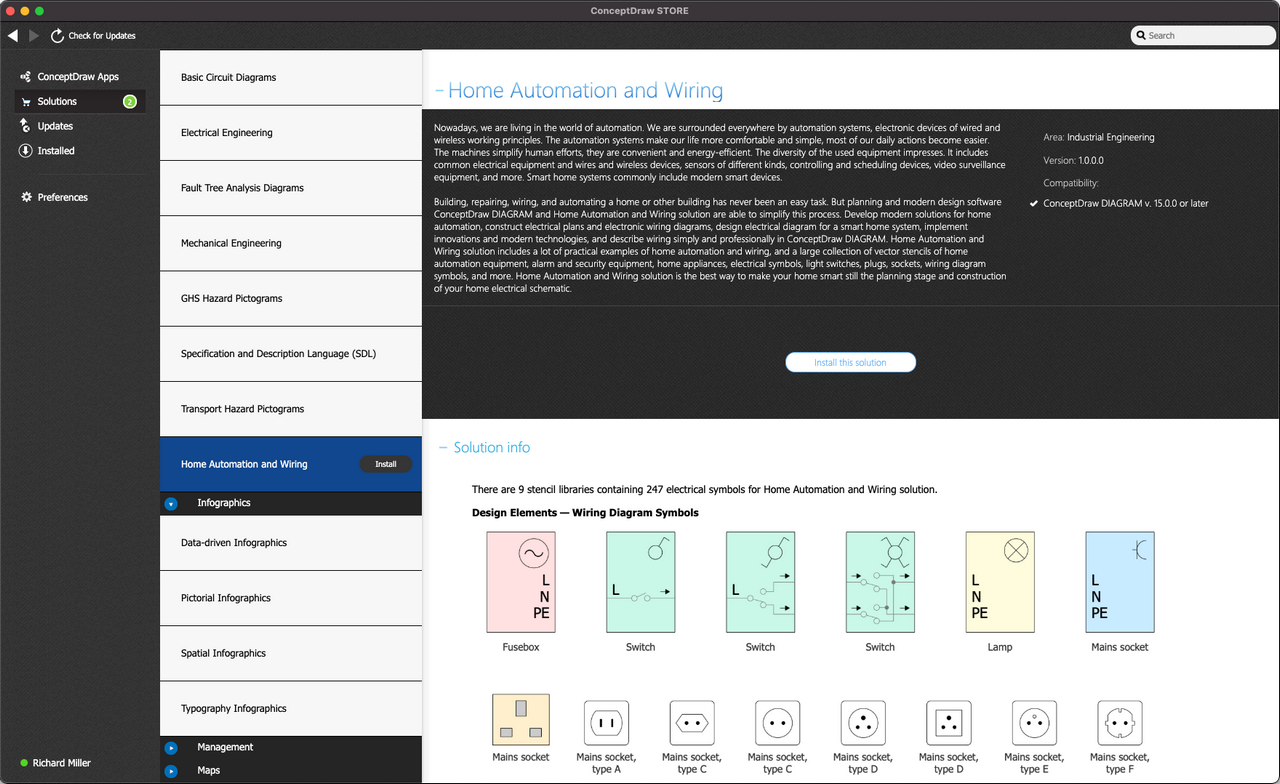Select Transport Hazard Pictograms solution

tap(291, 409)
